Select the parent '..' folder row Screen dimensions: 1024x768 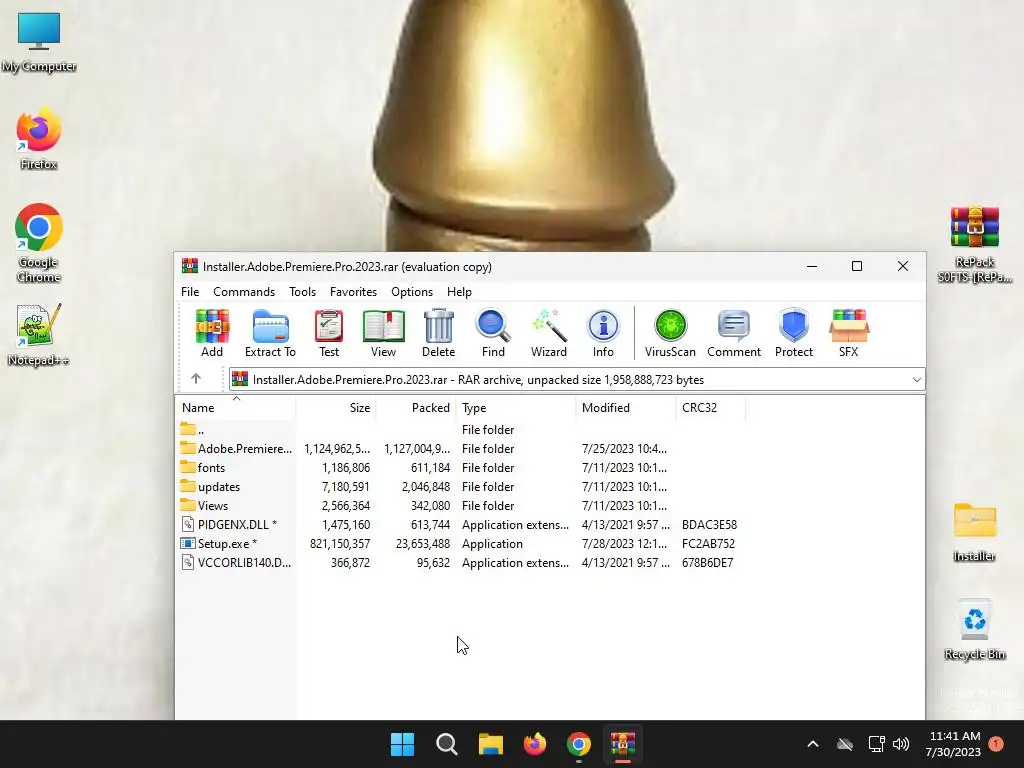pos(461,430)
